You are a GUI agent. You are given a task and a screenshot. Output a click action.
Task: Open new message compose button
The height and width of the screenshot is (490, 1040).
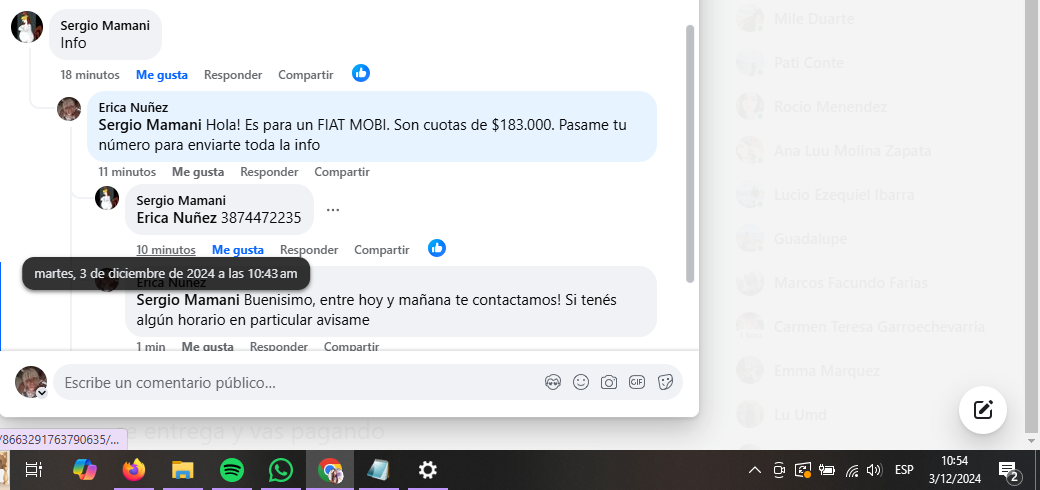[983, 410]
